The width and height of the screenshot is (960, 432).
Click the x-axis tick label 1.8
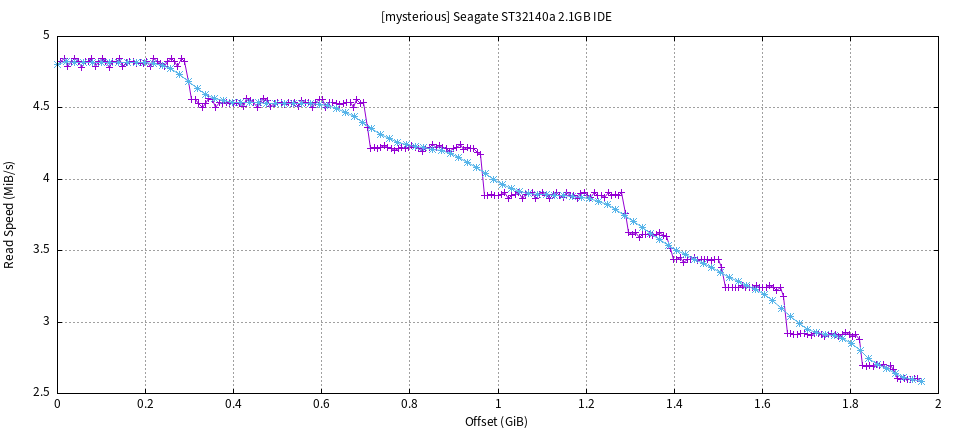click(850, 404)
